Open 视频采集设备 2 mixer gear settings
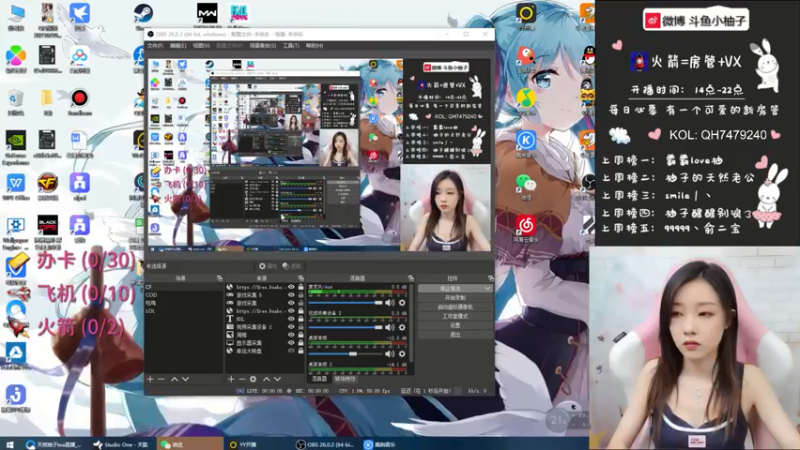This screenshot has width=800, height=450. (402, 327)
